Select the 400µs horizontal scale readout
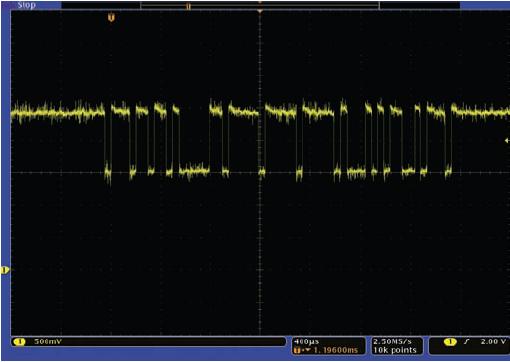Image resolution: width=510 pixels, height=362 pixels. [x=306, y=342]
